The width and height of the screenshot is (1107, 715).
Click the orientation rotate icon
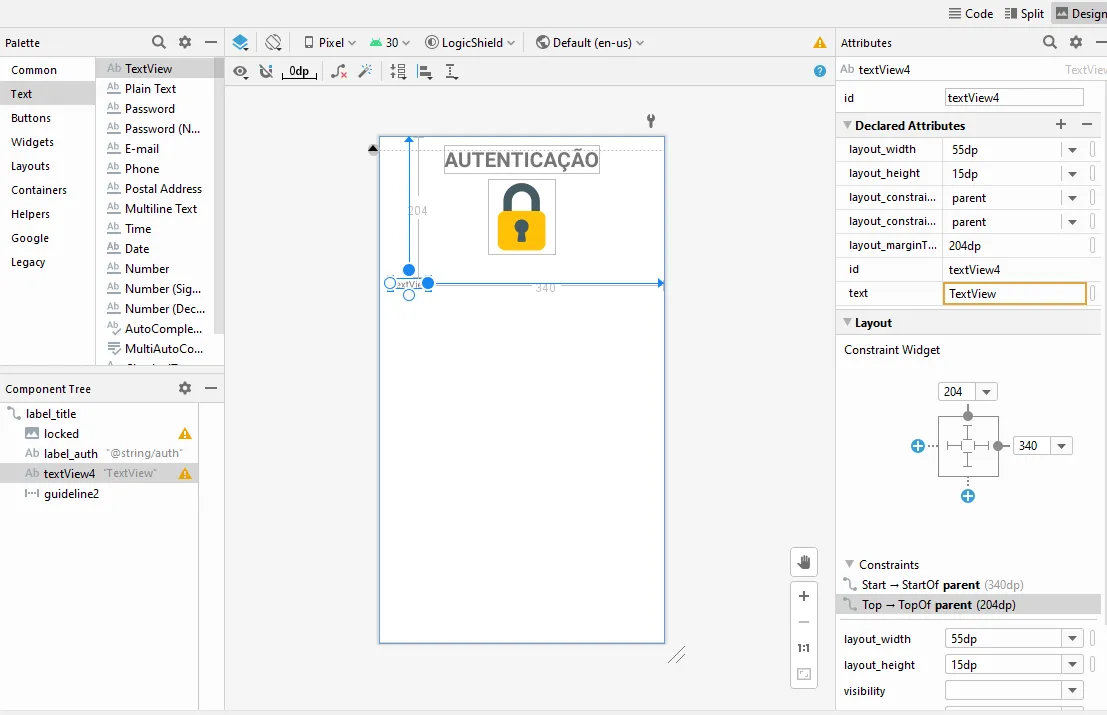(273, 43)
